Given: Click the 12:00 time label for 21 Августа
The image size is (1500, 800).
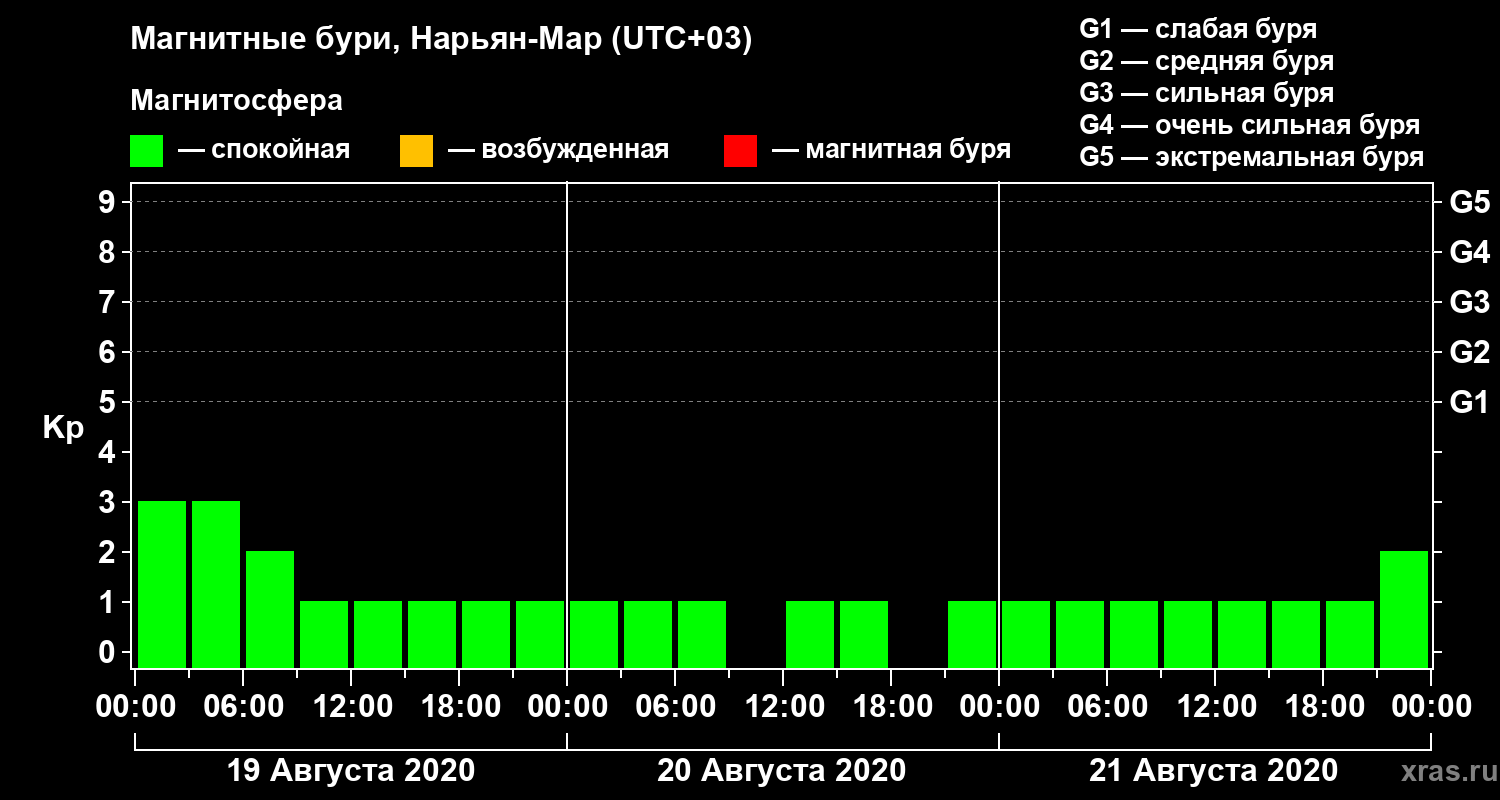Looking at the screenshot, I should 1215,707.
